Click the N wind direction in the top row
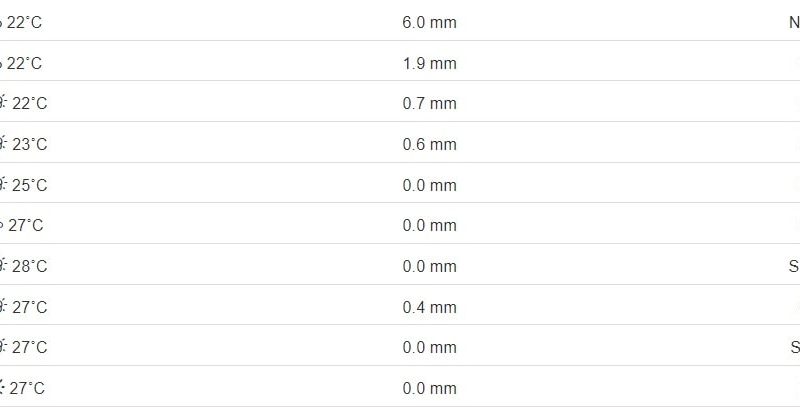 (794, 22)
